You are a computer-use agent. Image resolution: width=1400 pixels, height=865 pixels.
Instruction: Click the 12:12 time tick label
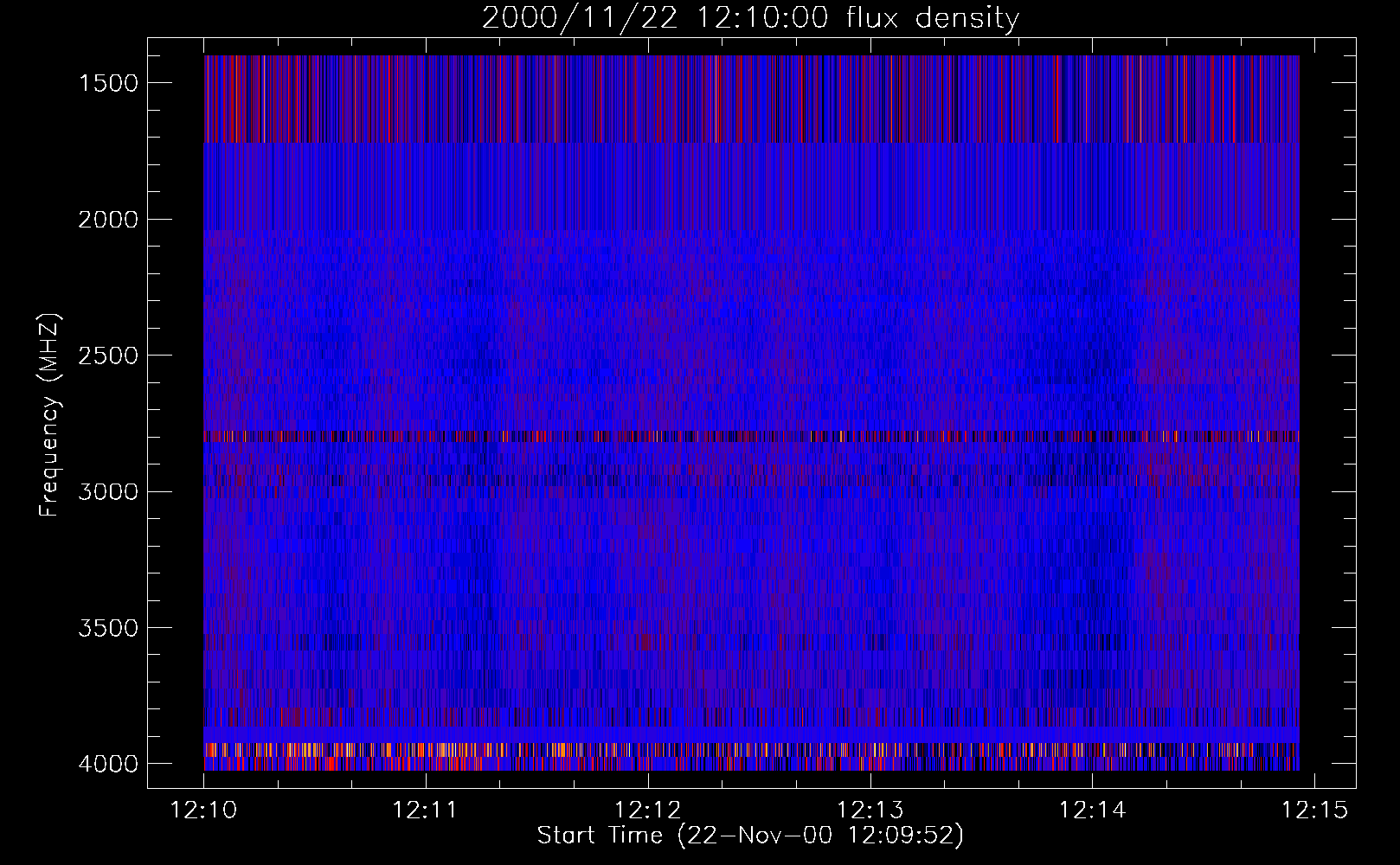[647, 811]
